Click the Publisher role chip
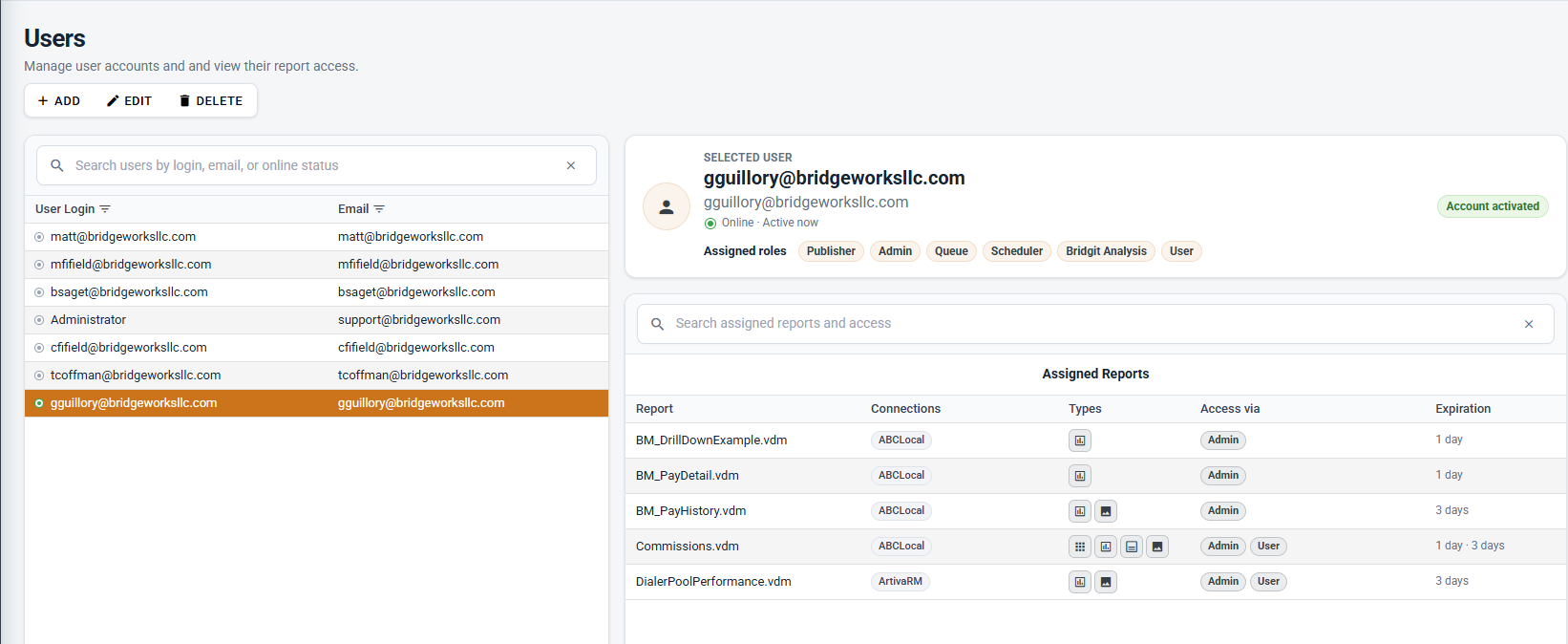 [831, 251]
